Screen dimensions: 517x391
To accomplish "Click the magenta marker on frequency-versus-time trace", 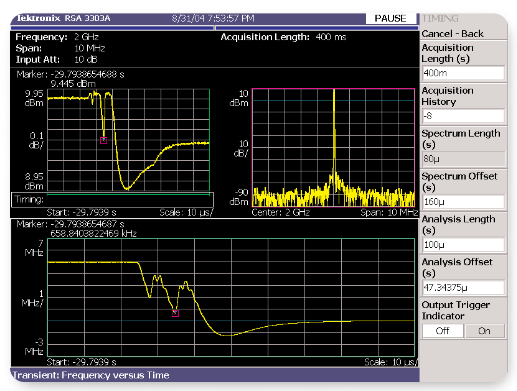I will click(x=175, y=313).
